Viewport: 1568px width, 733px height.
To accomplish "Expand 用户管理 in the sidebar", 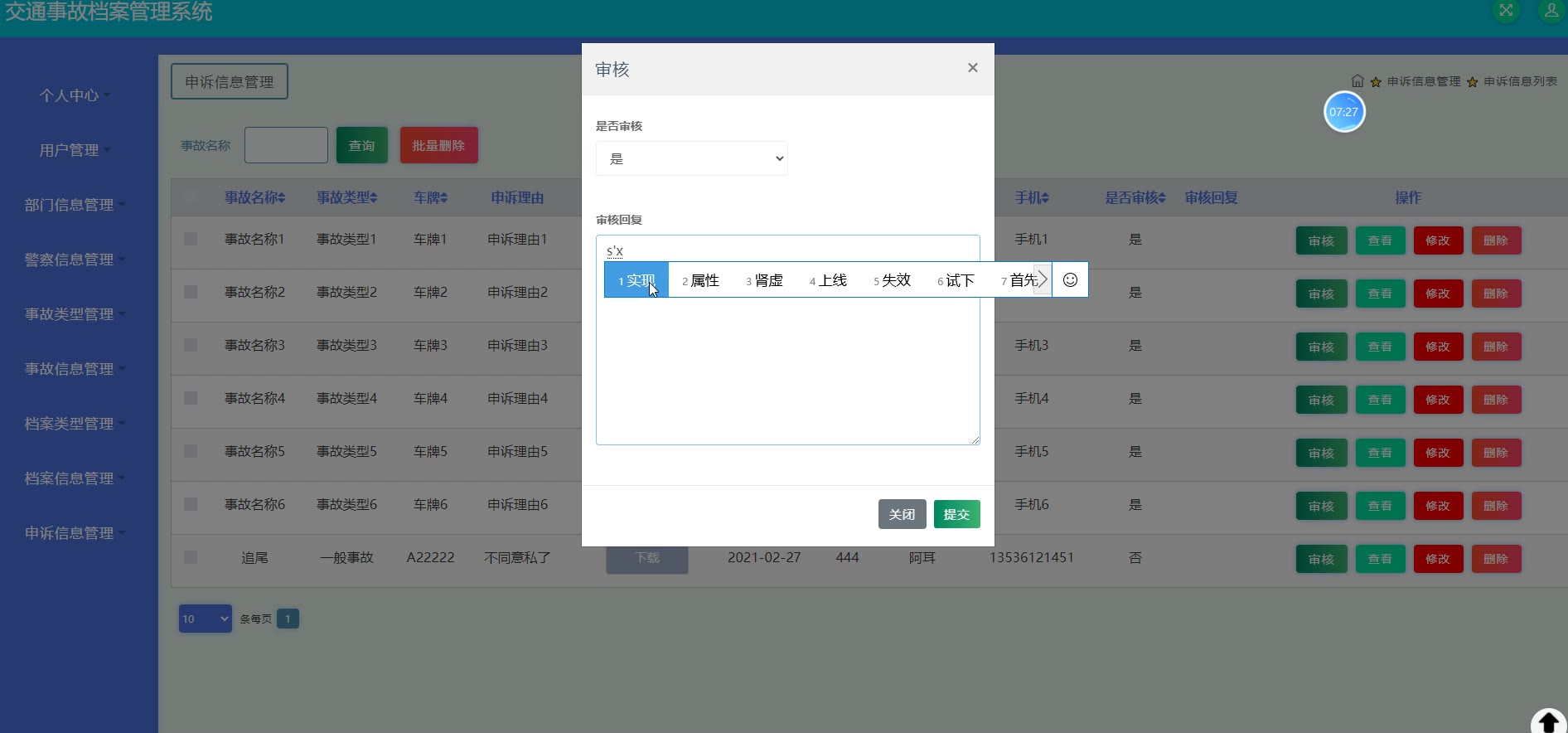I will [75, 150].
